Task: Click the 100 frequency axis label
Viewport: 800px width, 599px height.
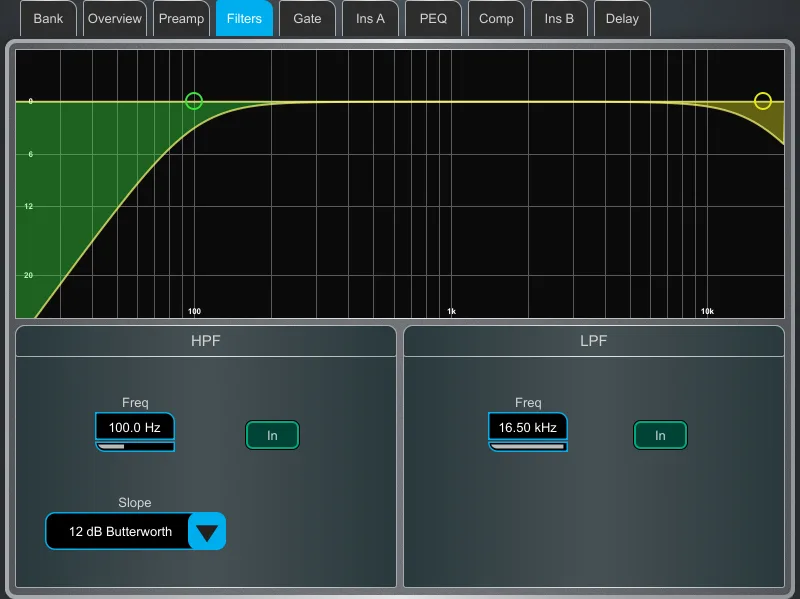Action: (194, 311)
